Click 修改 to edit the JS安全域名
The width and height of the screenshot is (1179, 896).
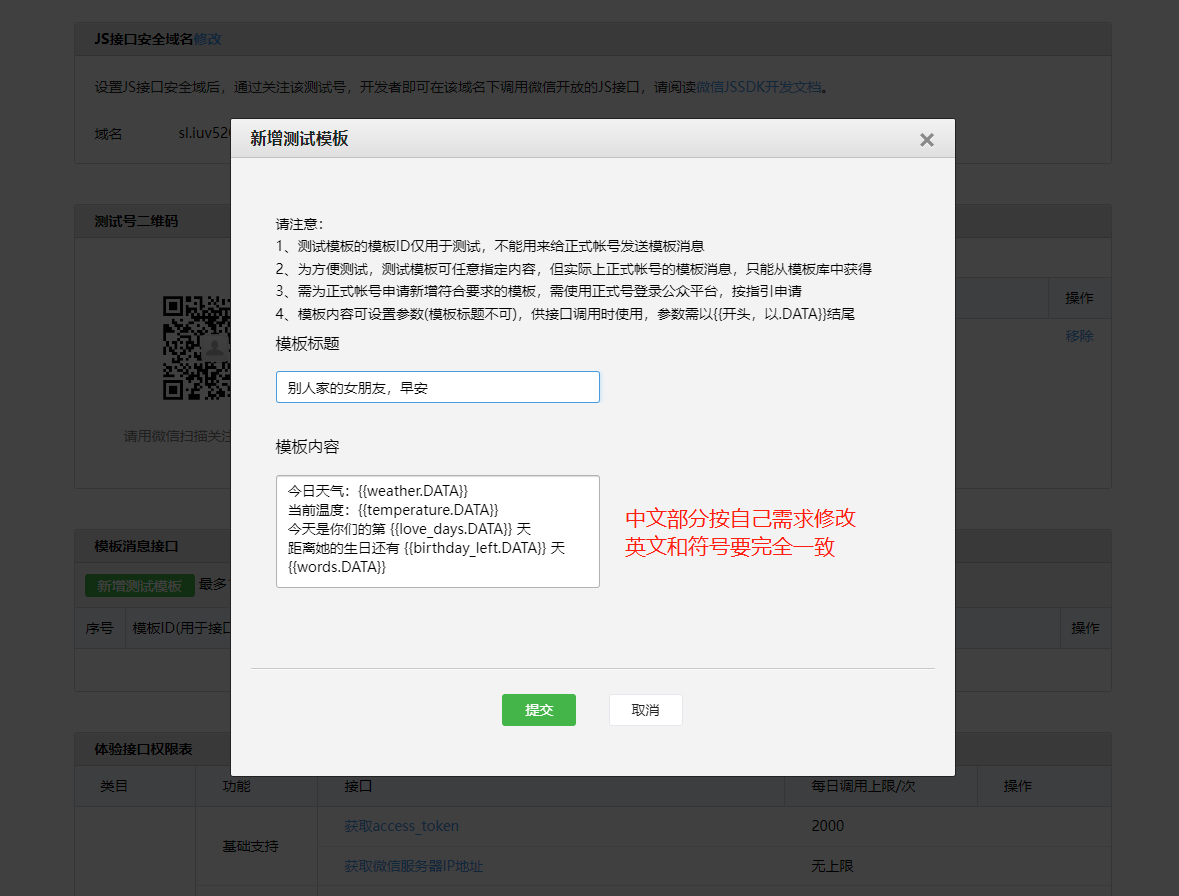pyautogui.click(x=208, y=38)
